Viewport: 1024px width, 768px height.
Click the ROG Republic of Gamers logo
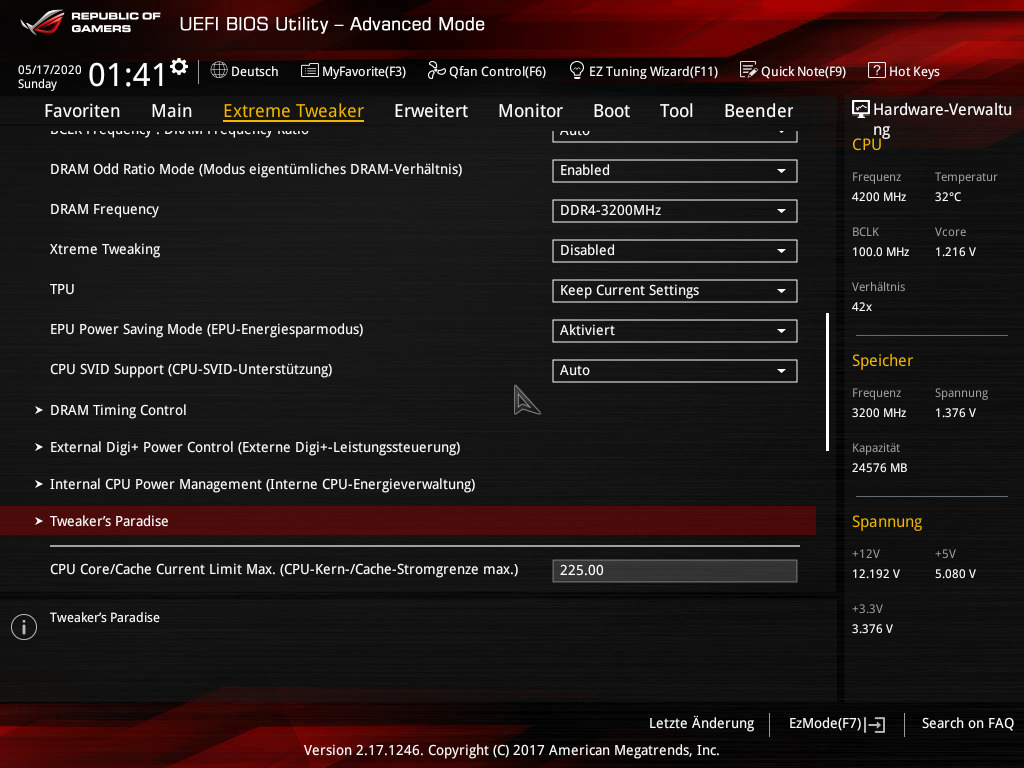click(91, 22)
